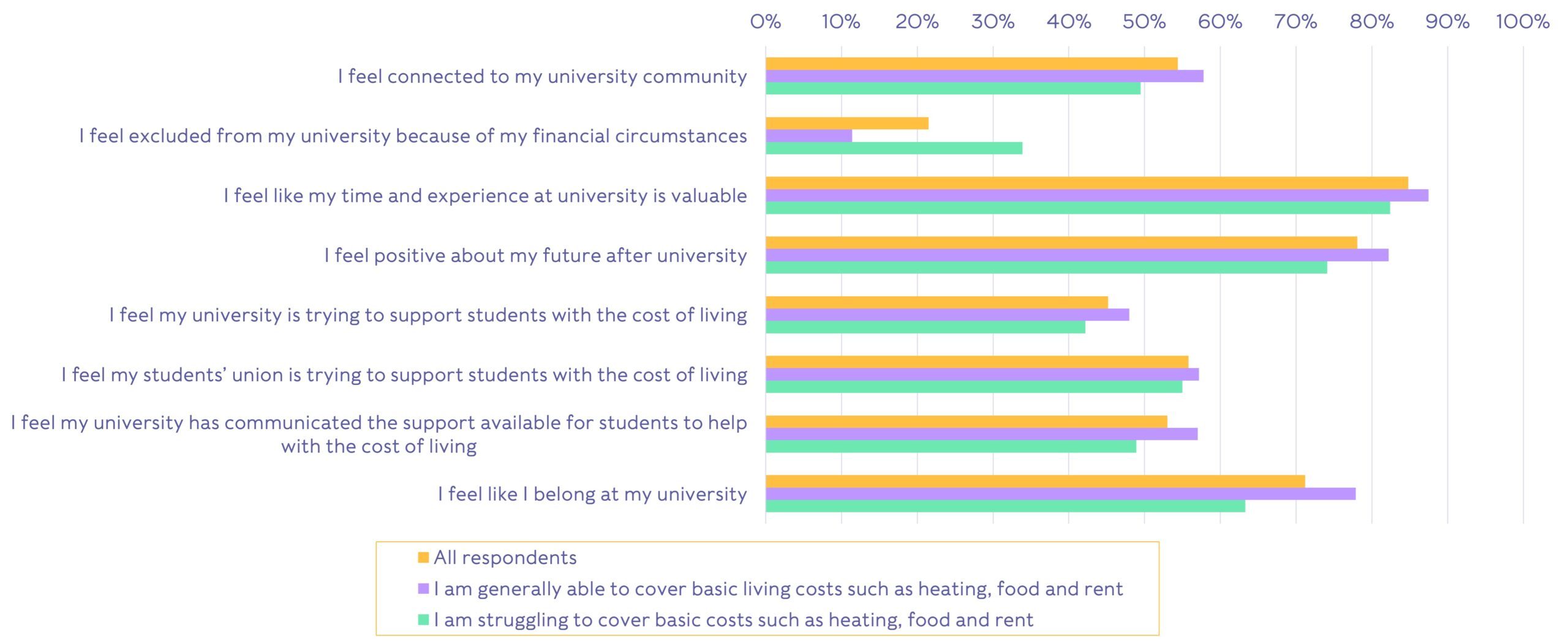Click the purple bar for feeling excluded financially
Viewport: 1568px width, 641px height.
[809, 136]
